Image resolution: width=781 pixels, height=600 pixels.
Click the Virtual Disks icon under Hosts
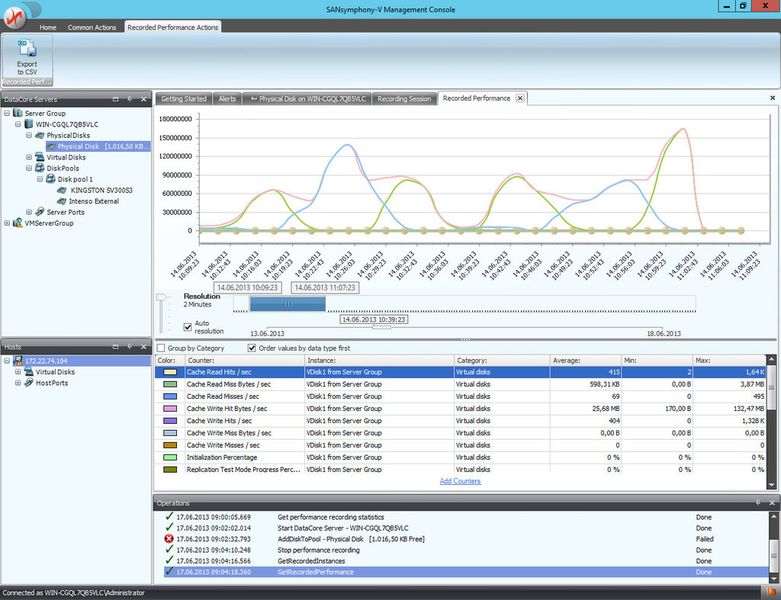point(29,371)
